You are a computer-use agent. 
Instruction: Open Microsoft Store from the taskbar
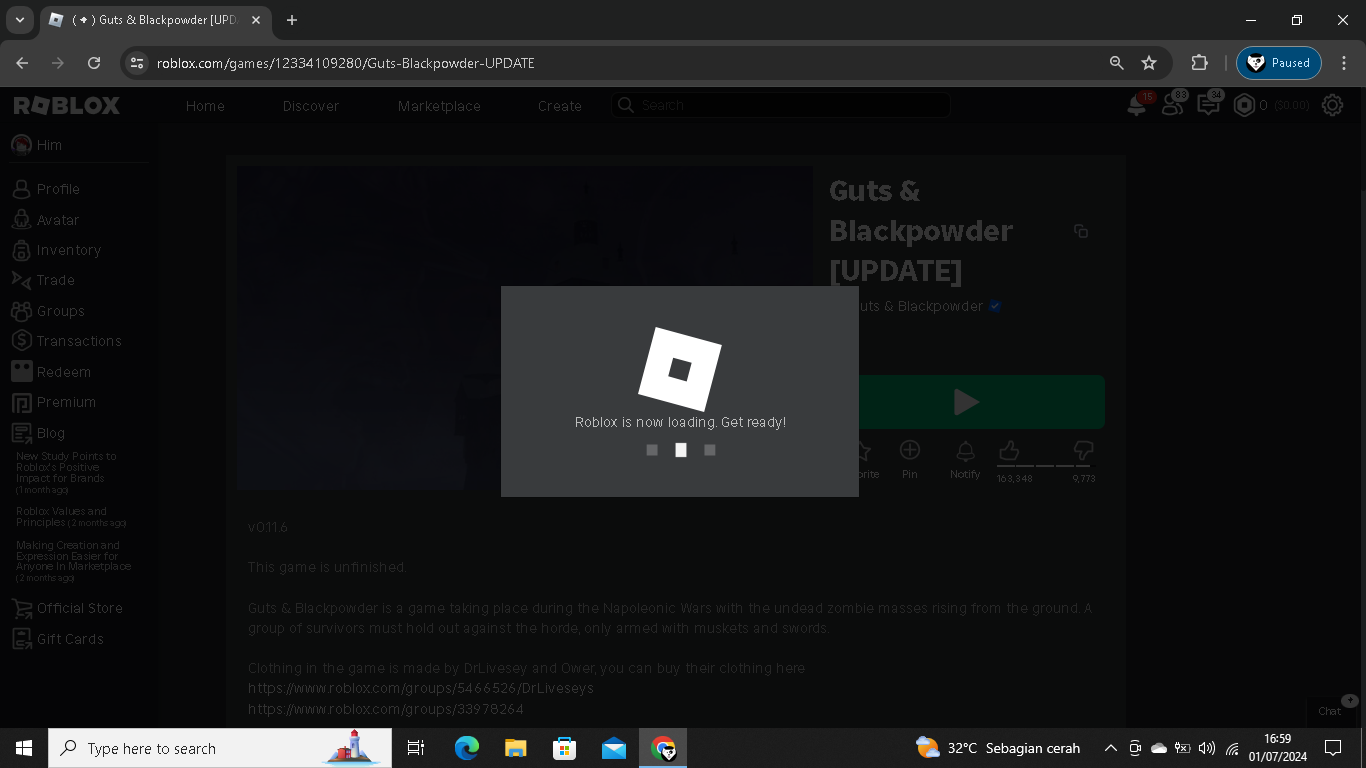565,748
